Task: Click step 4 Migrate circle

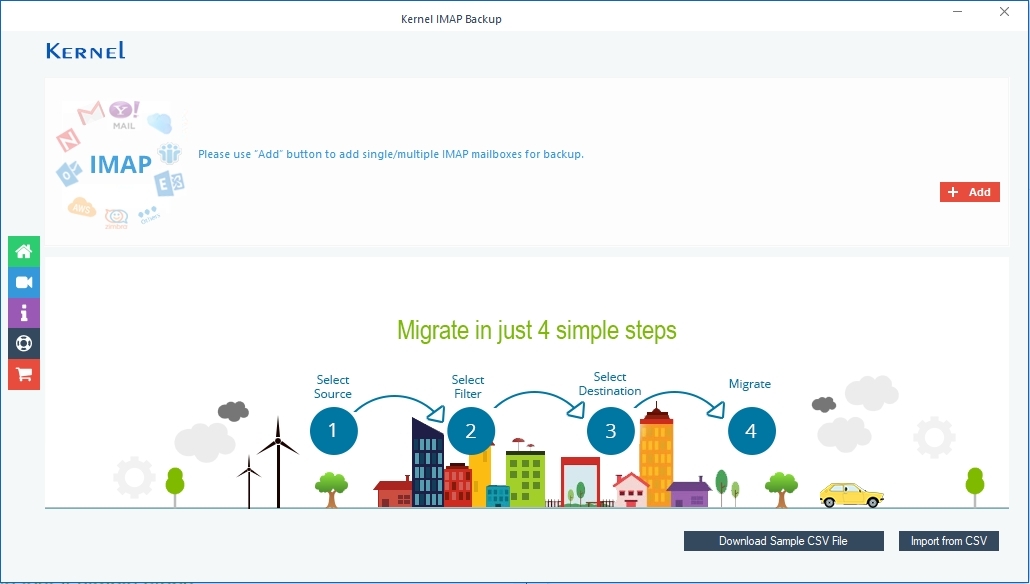Action: click(x=751, y=431)
